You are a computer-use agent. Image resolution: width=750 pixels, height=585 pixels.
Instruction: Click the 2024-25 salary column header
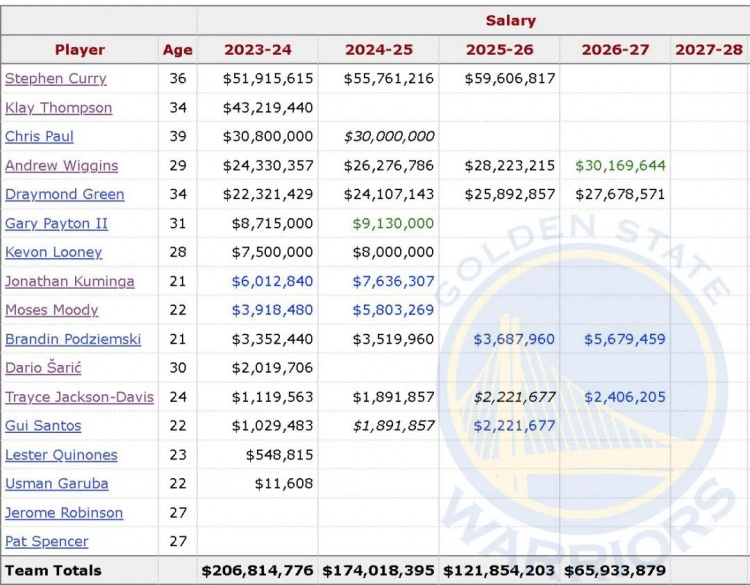pyautogui.click(x=379, y=49)
